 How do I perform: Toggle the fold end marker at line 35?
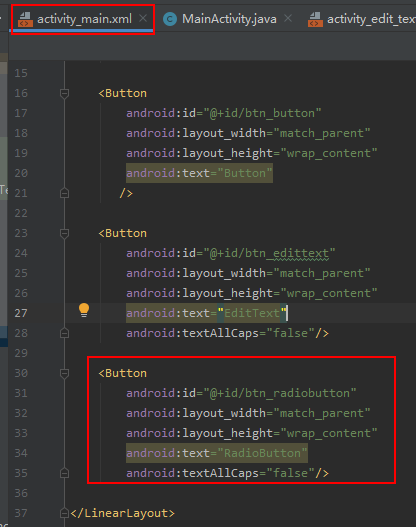65,473
